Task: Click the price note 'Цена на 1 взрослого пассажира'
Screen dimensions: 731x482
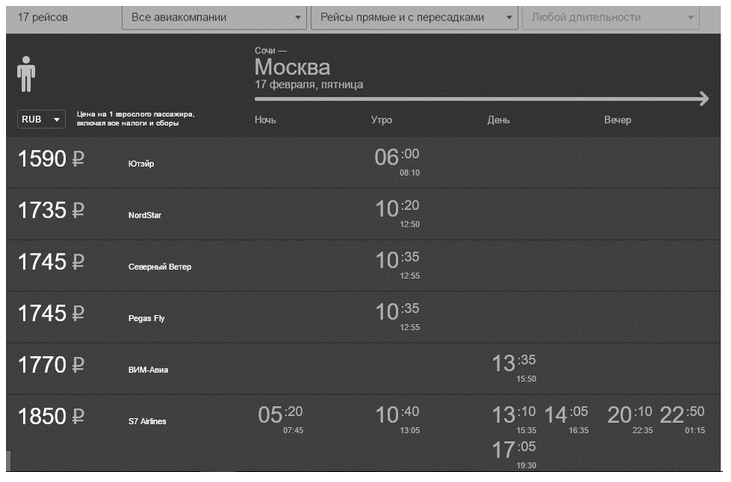Action: click(135, 114)
